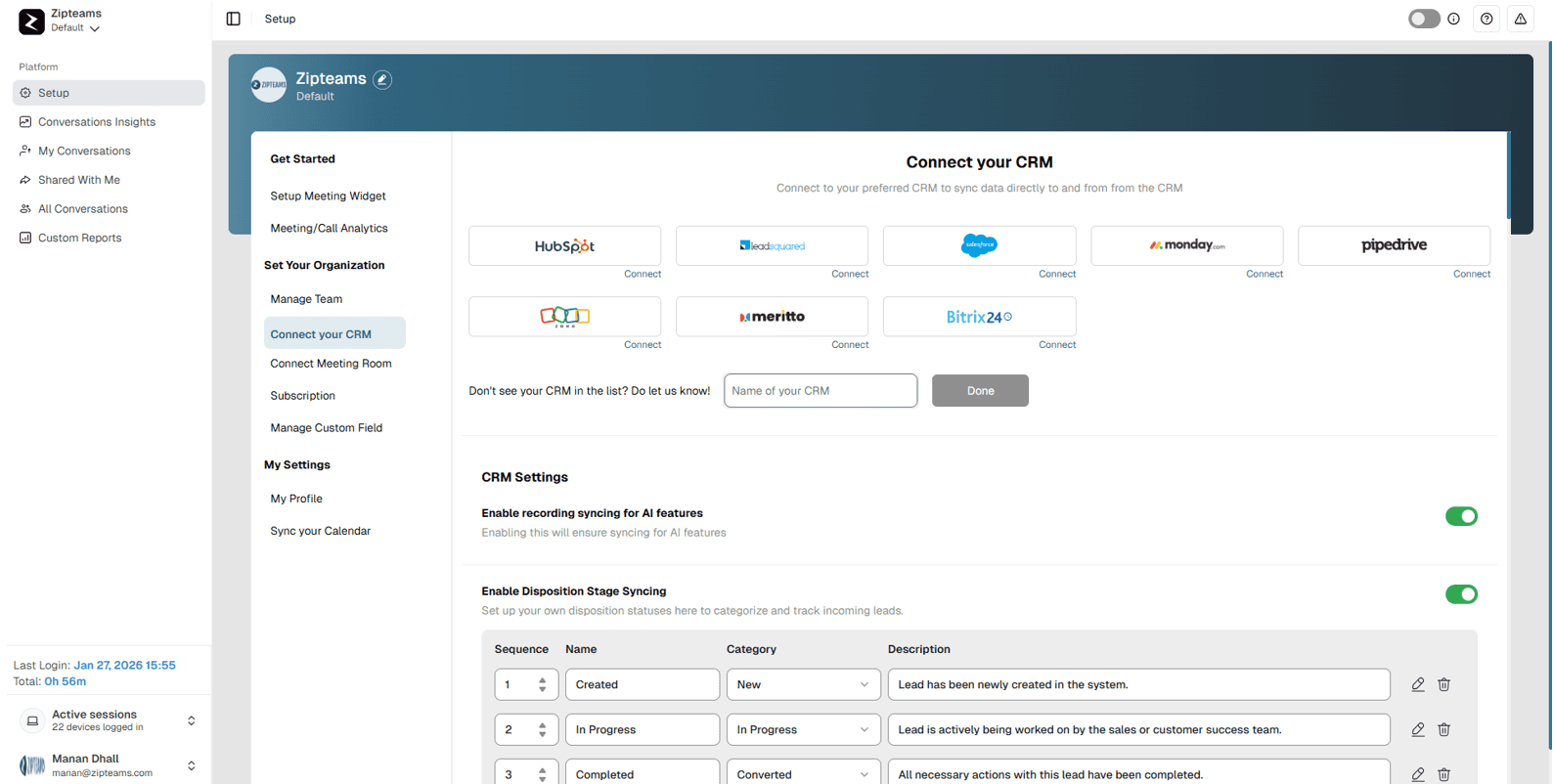Viewport: 1553px width, 784px height.
Task: Go to Manage Team
Action: [306, 299]
